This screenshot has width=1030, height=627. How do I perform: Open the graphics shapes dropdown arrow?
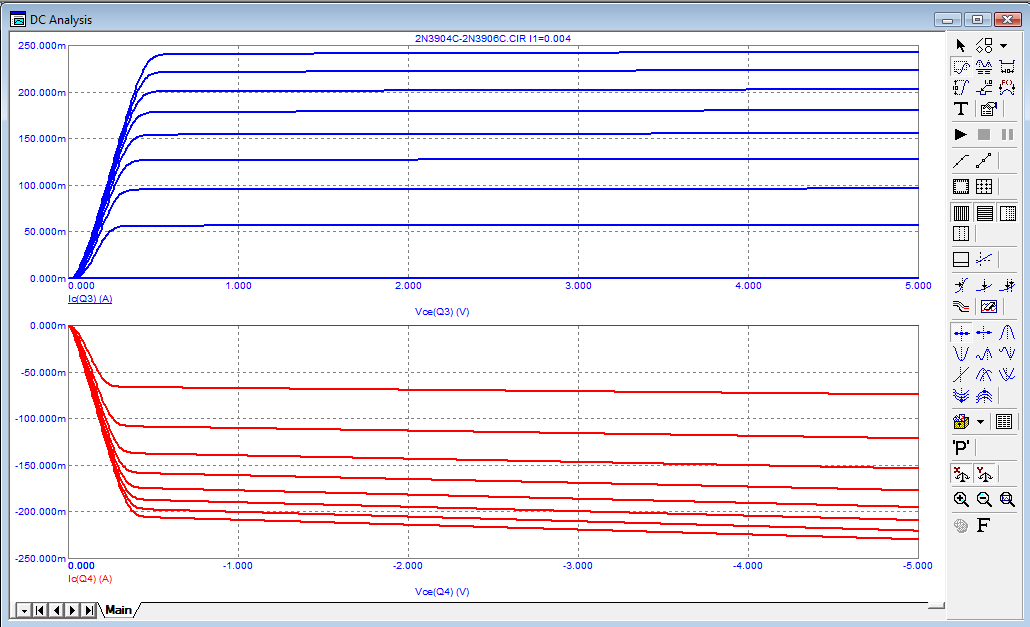coord(1003,46)
